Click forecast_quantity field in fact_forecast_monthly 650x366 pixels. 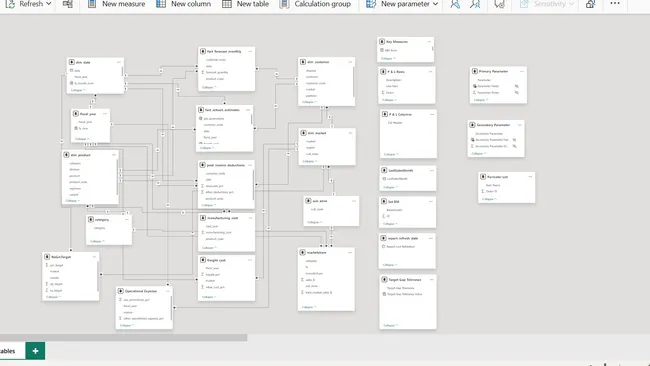click(x=217, y=72)
